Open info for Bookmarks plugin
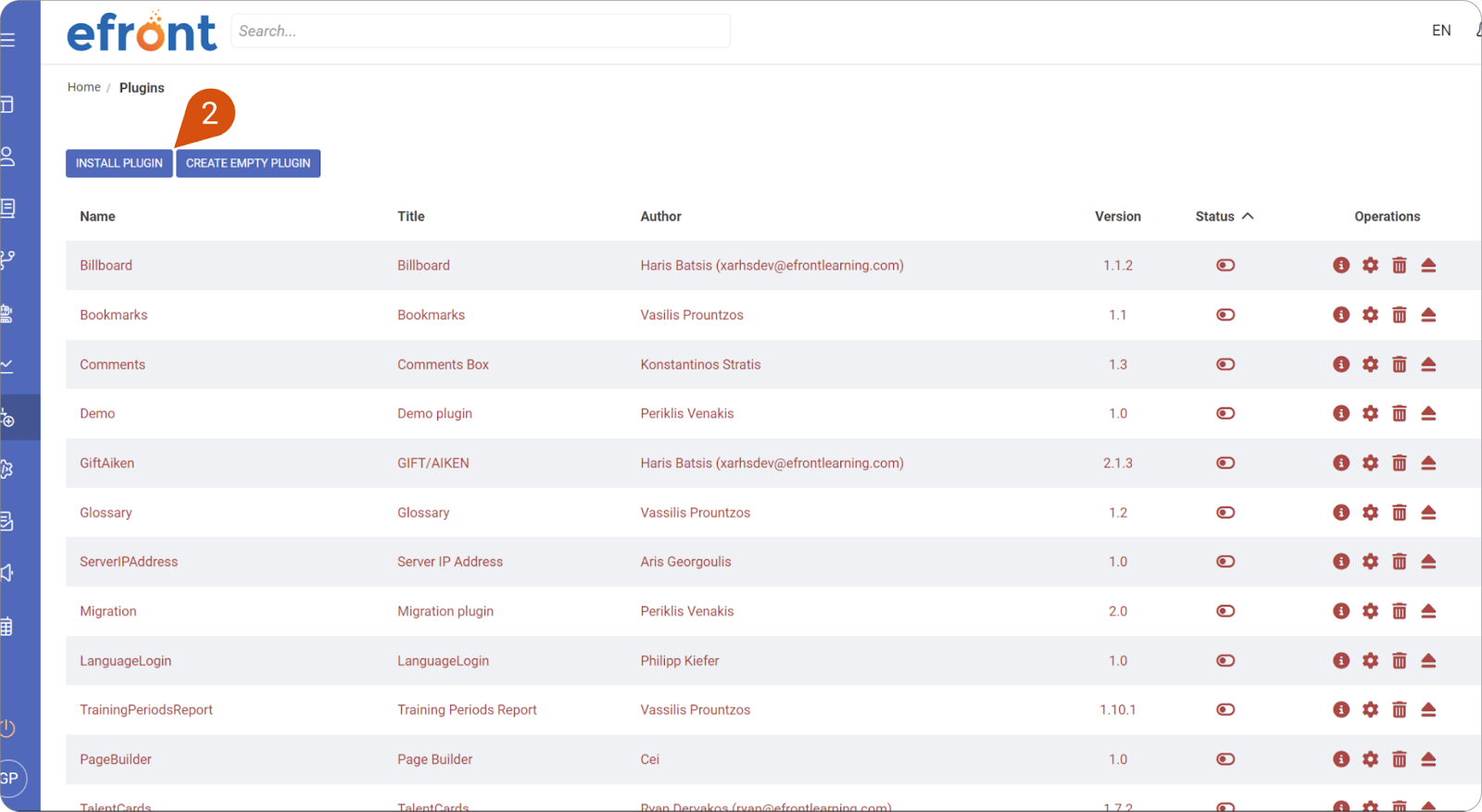This screenshot has height=812, width=1482. [x=1341, y=315]
